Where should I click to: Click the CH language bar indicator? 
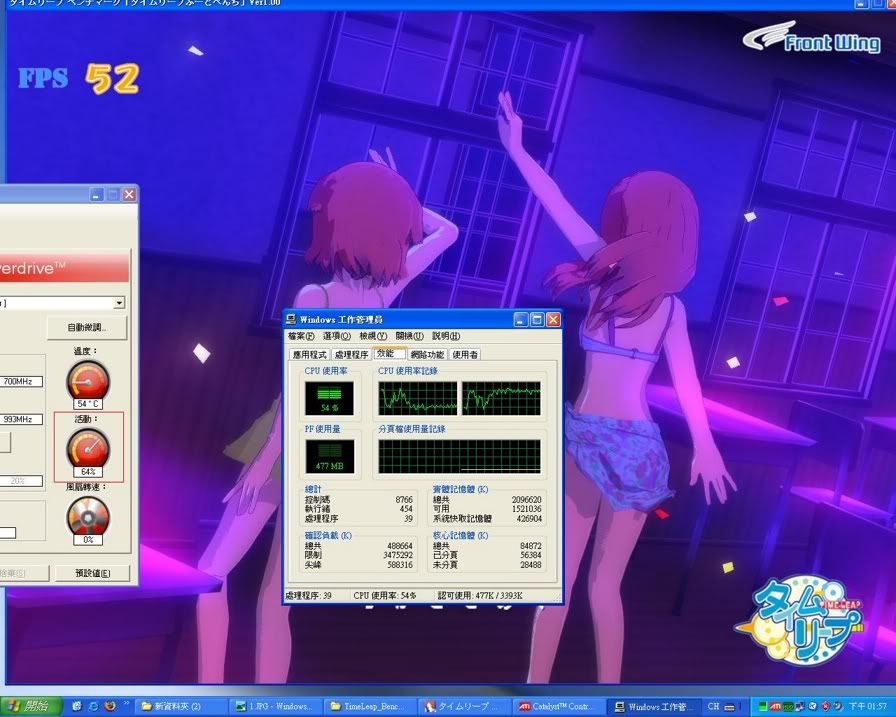[713, 706]
